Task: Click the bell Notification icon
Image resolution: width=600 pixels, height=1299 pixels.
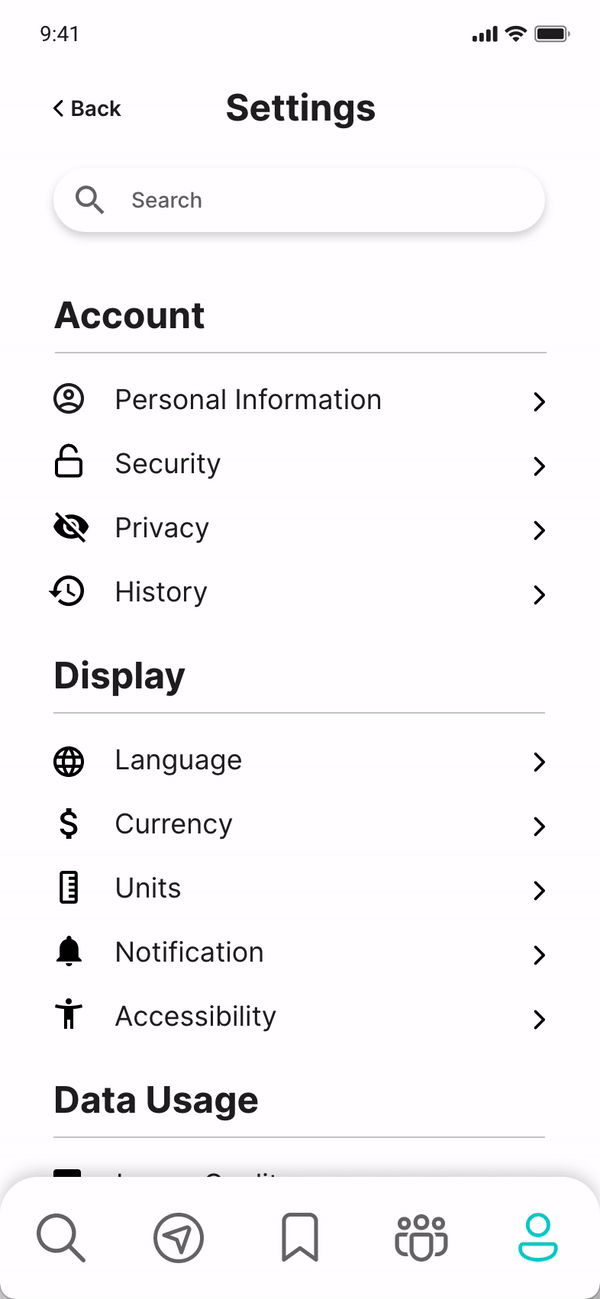Action: [68, 952]
